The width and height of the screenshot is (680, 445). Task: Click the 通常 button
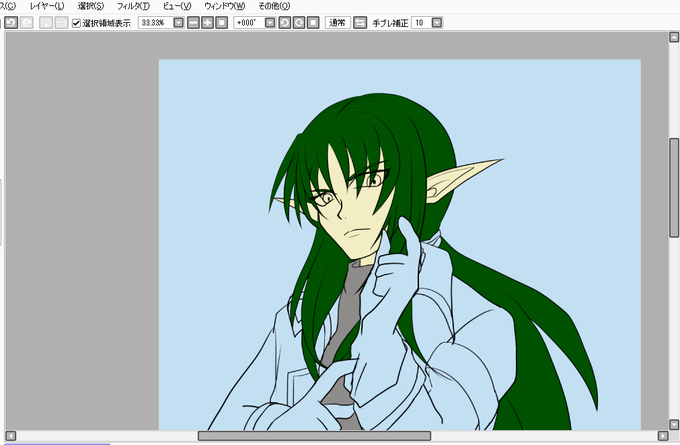click(337, 23)
